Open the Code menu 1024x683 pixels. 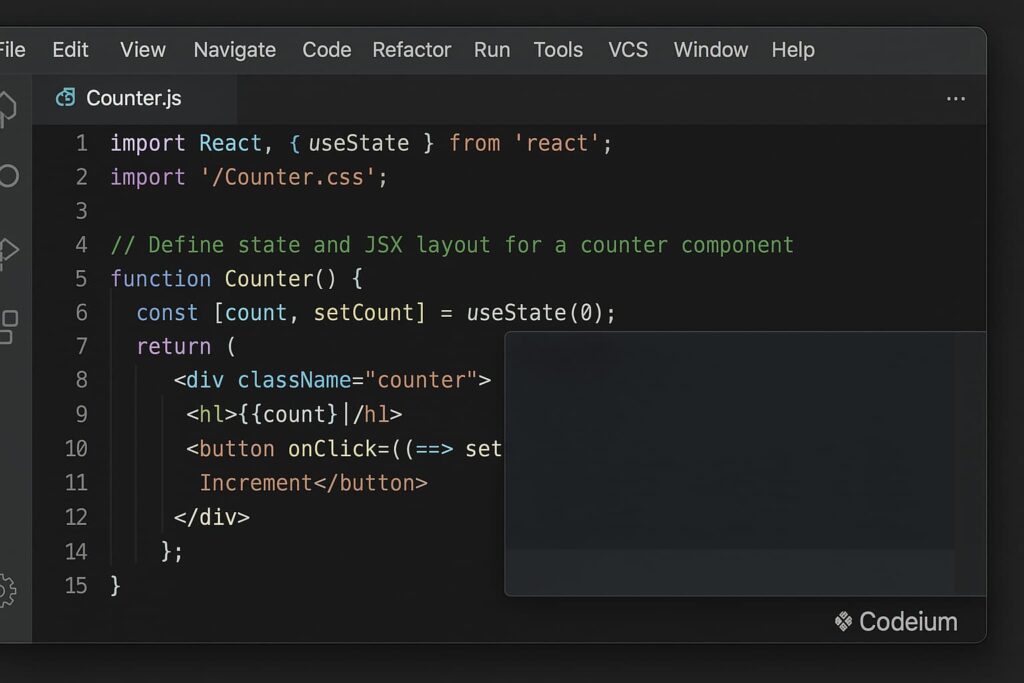327,50
